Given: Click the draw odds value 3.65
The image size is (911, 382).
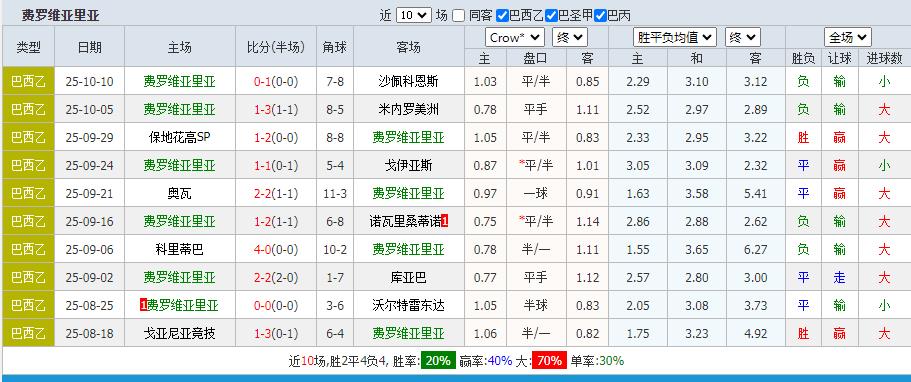Looking at the screenshot, I should [697, 249].
